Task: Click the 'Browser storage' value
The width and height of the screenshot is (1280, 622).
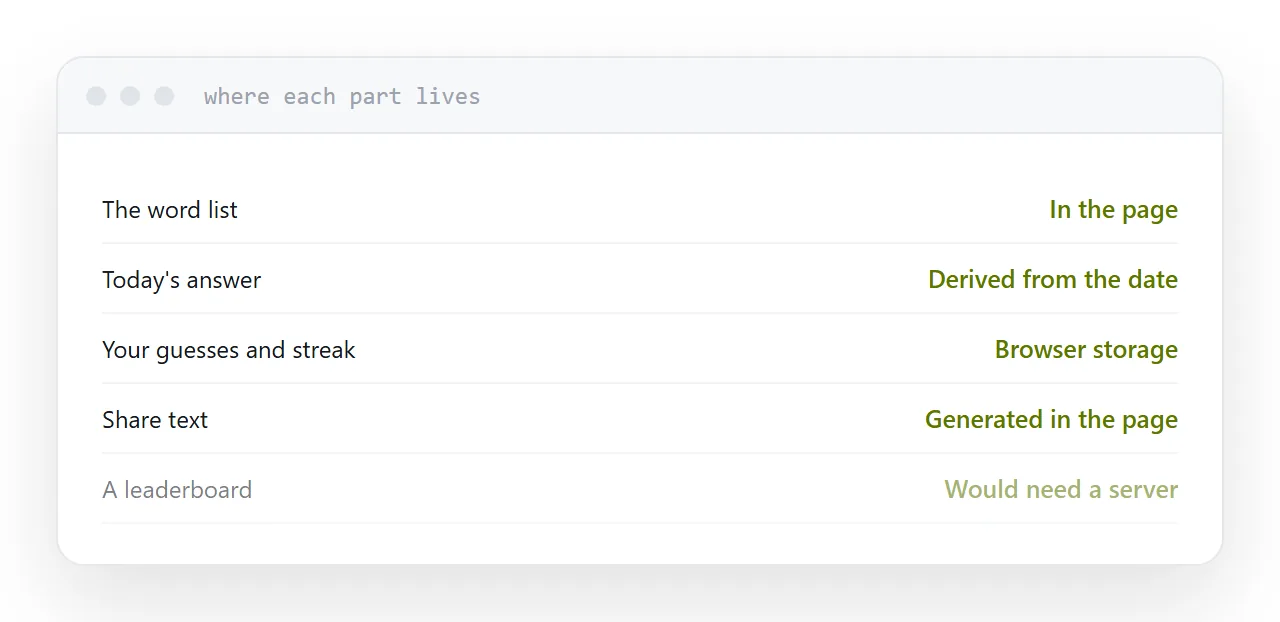Action: (x=1086, y=350)
